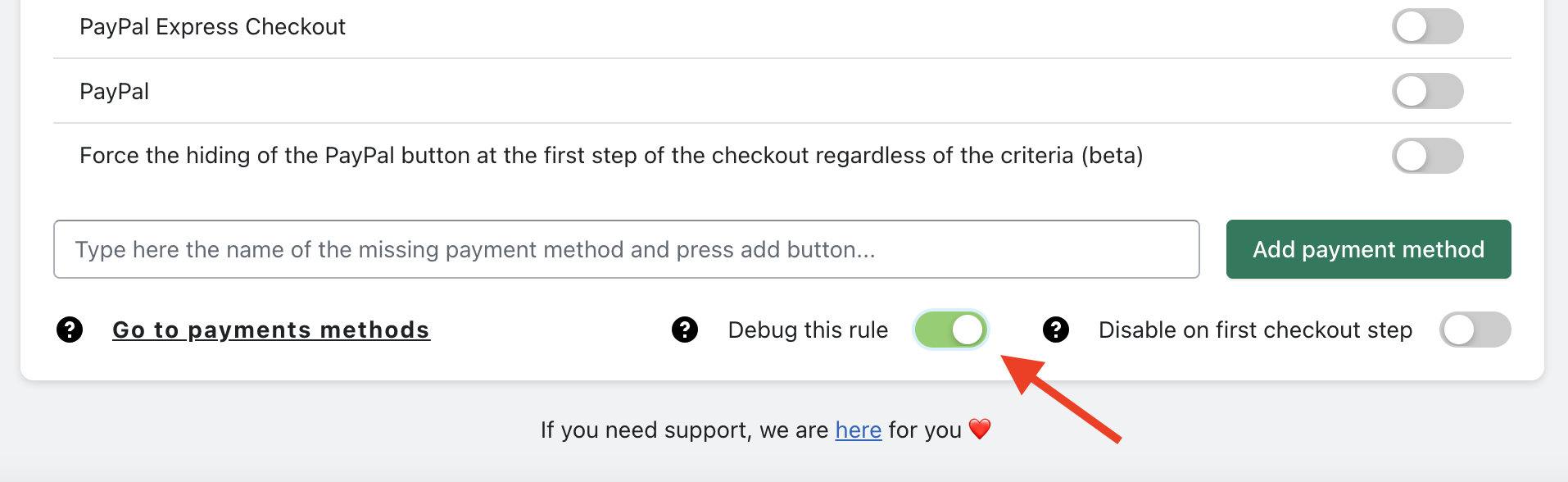
Task: Open help icon for Disable on first checkout step
Action: (x=1056, y=330)
